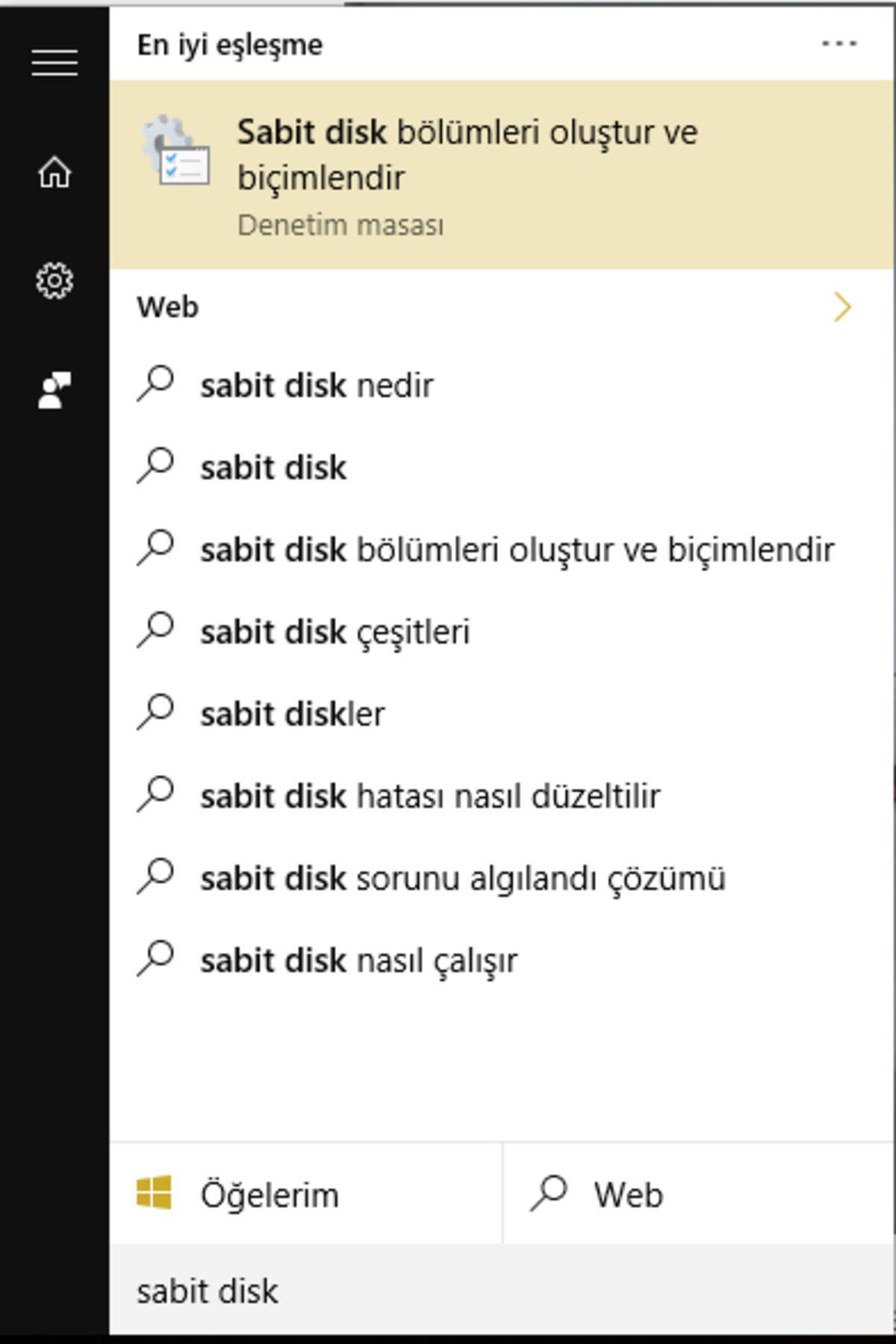Switch to the Öğelerim filter

click(x=269, y=1193)
